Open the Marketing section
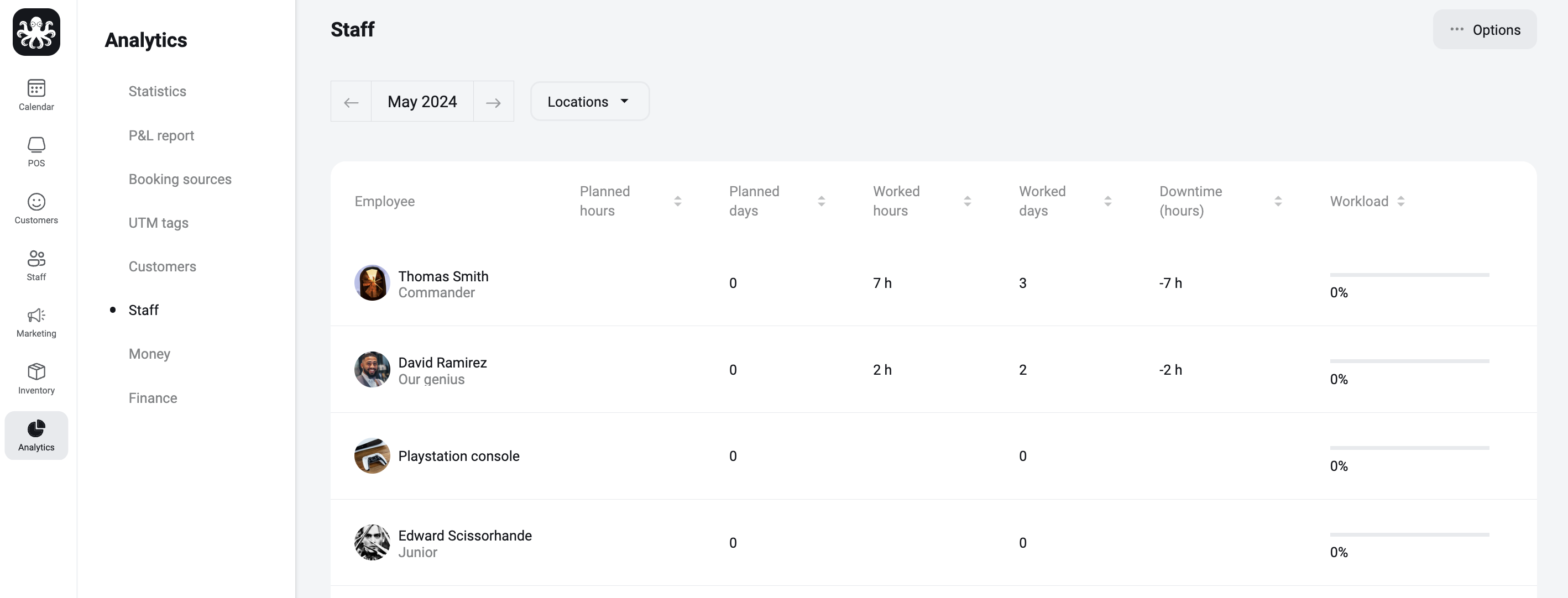This screenshot has width=1568, height=598. pos(36,322)
